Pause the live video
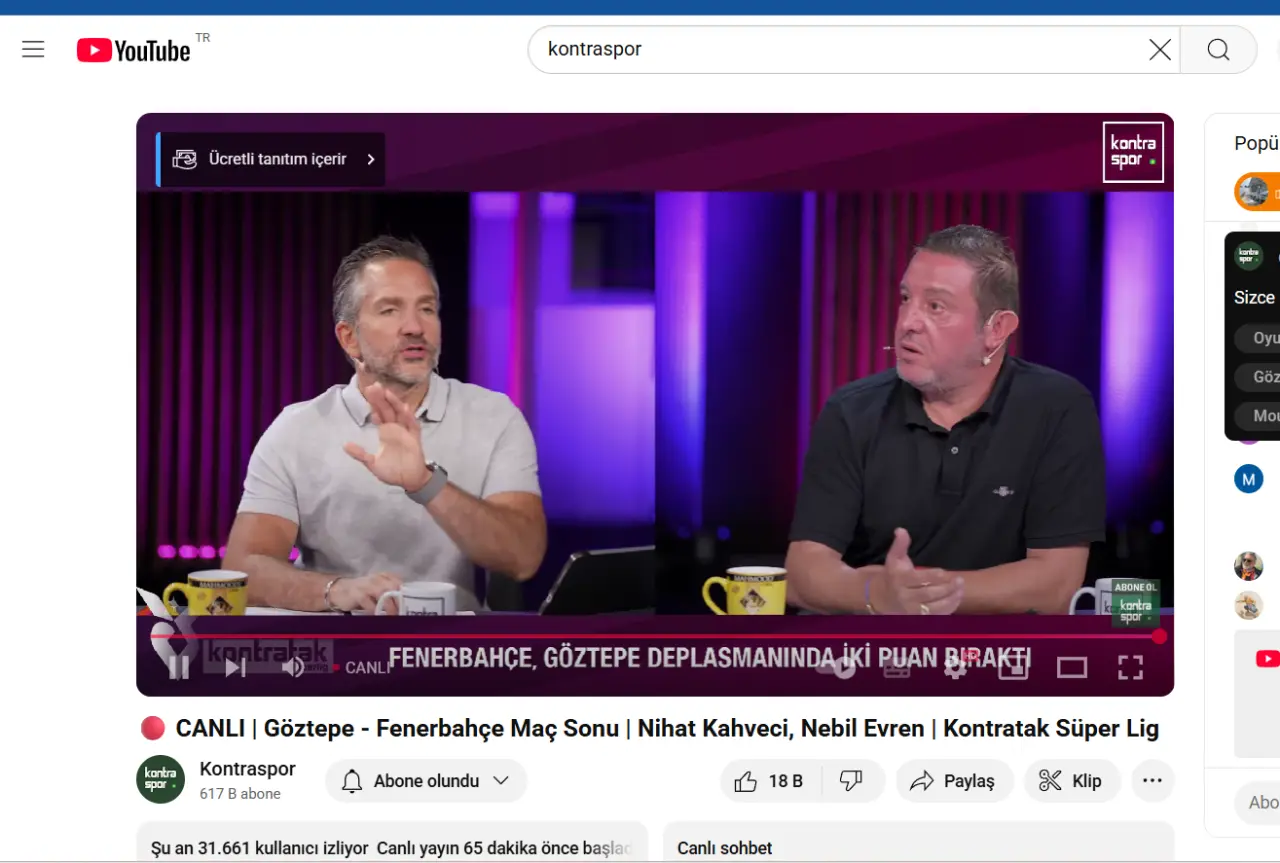The image size is (1280, 863). tap(179, 667)
